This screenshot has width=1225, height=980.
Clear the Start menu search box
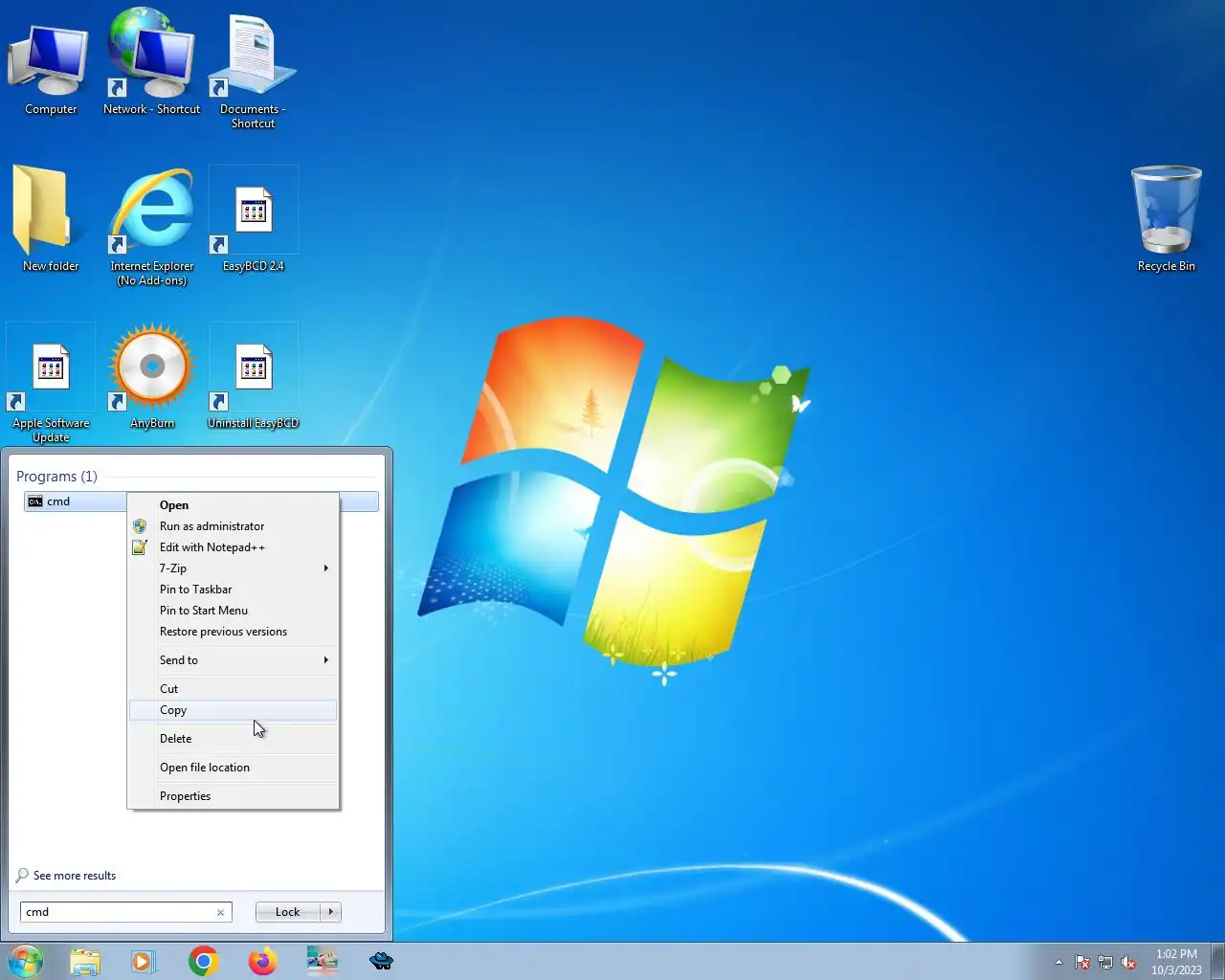pyautogui.click(x=221, y=912)
